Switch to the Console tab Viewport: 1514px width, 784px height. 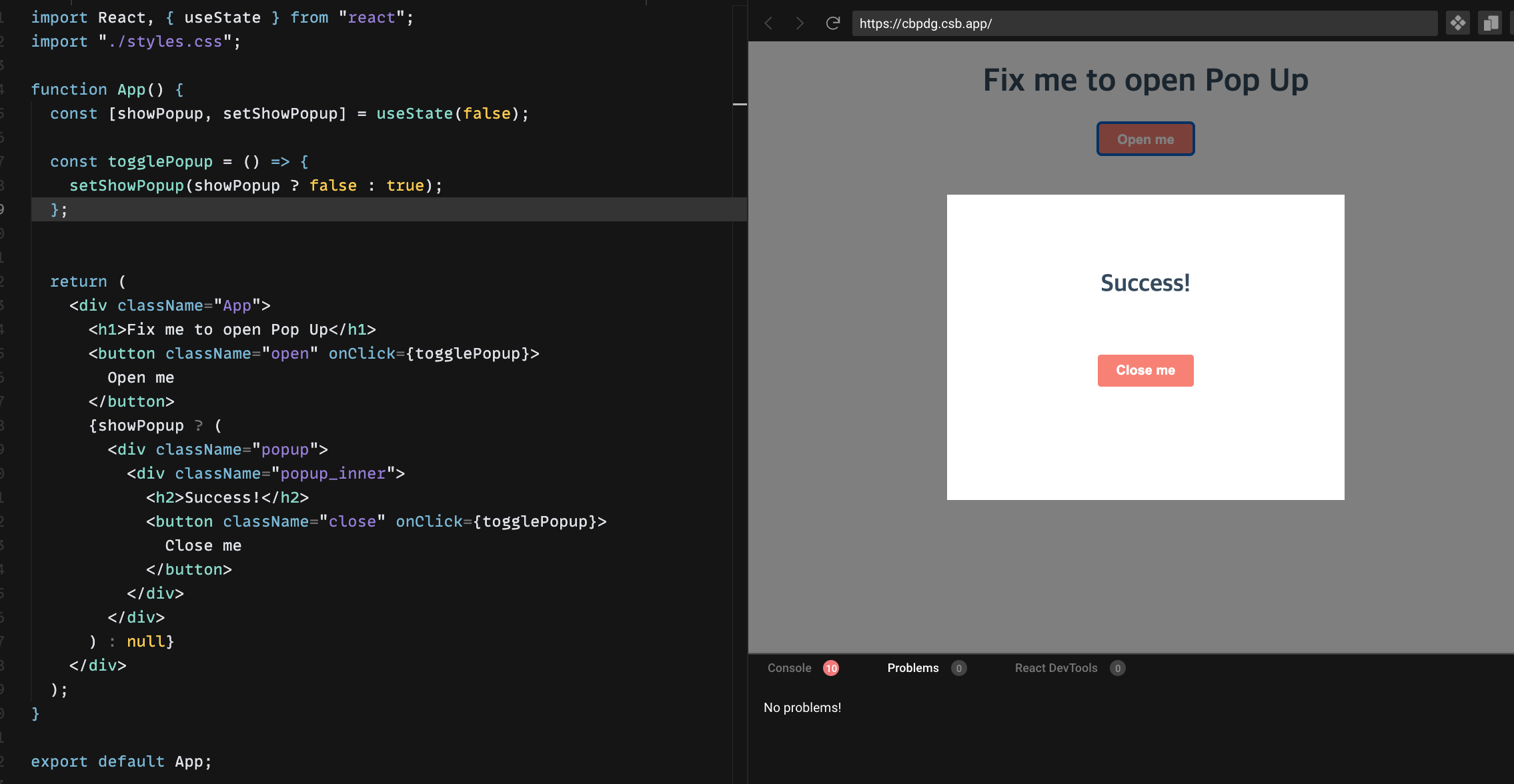(789, 668)
